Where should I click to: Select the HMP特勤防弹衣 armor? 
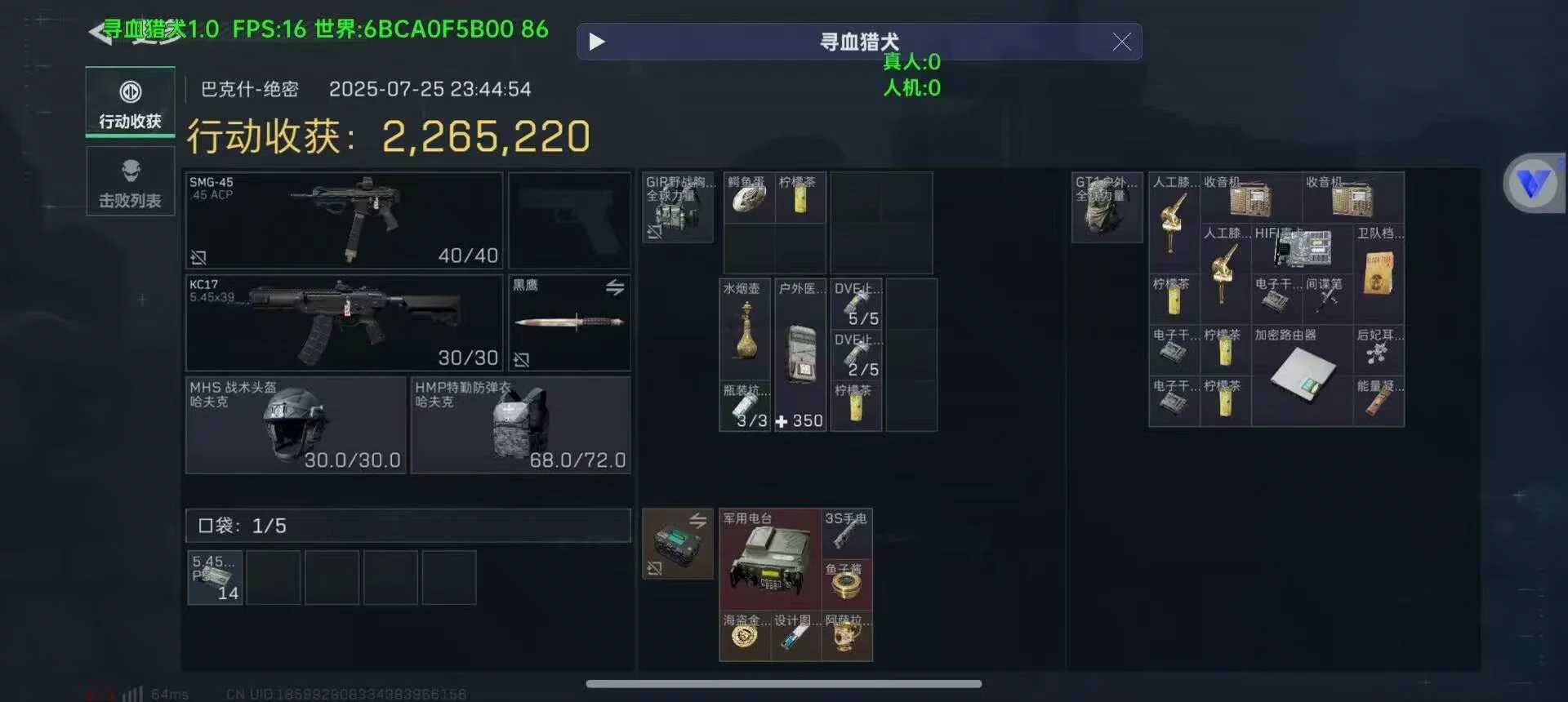(x=521, y=425)
